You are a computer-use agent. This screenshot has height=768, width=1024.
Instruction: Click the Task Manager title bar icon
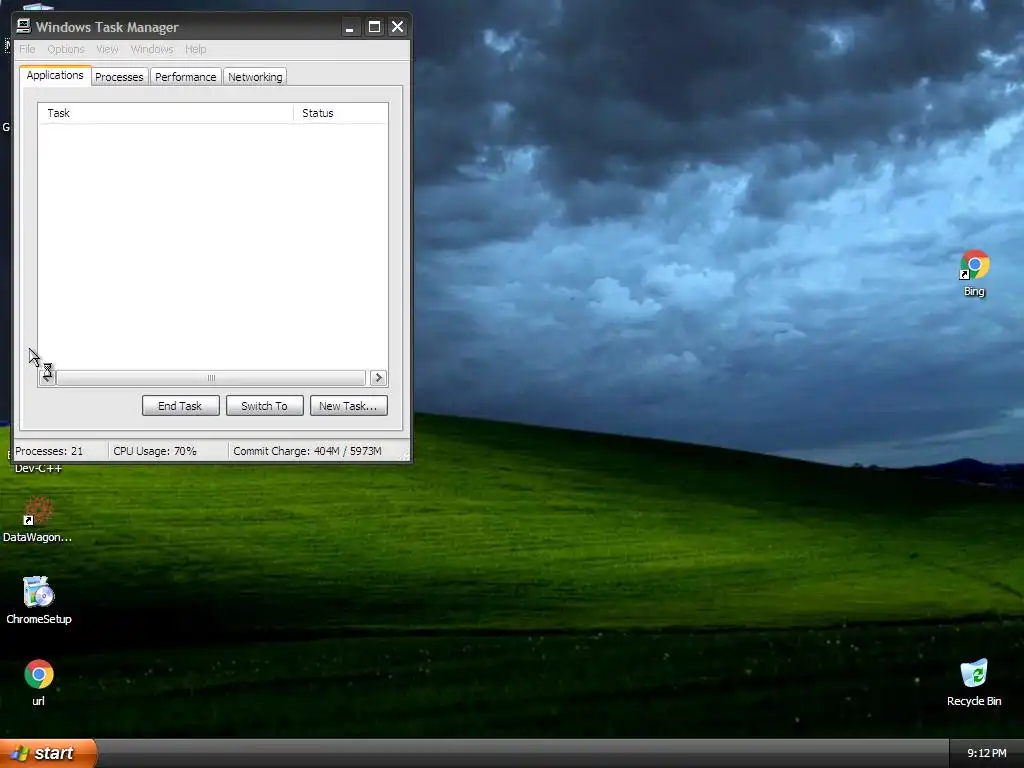point(24,26)
